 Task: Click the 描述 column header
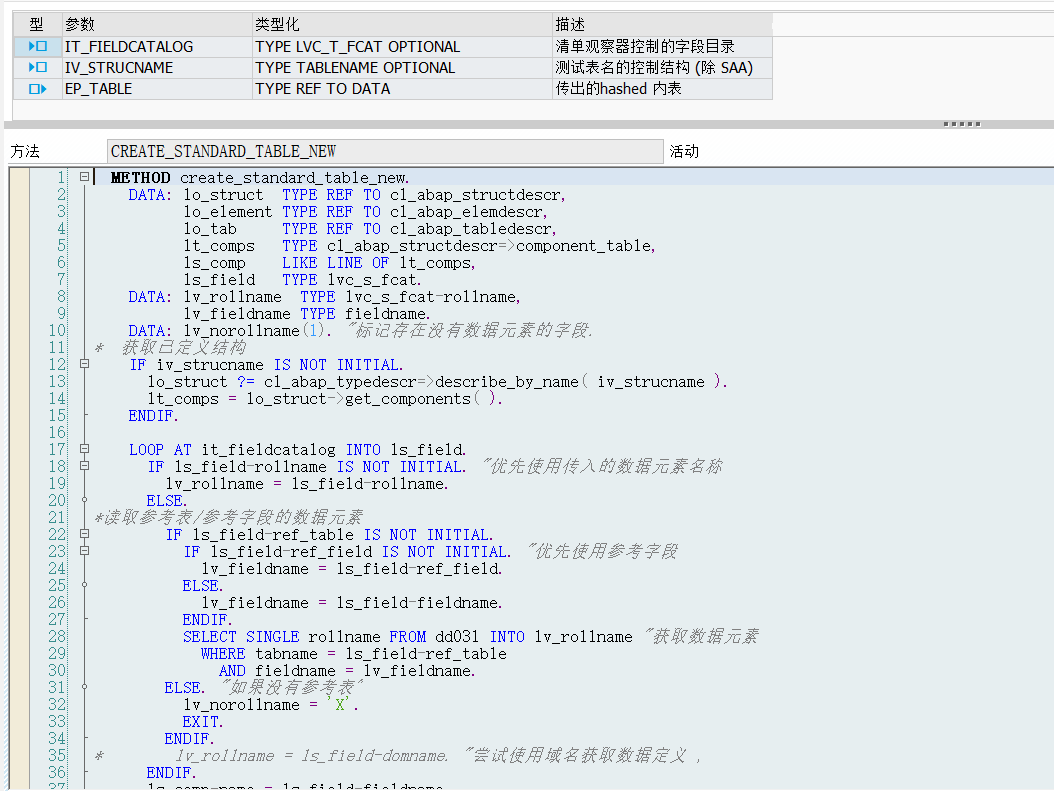point(662,25)
